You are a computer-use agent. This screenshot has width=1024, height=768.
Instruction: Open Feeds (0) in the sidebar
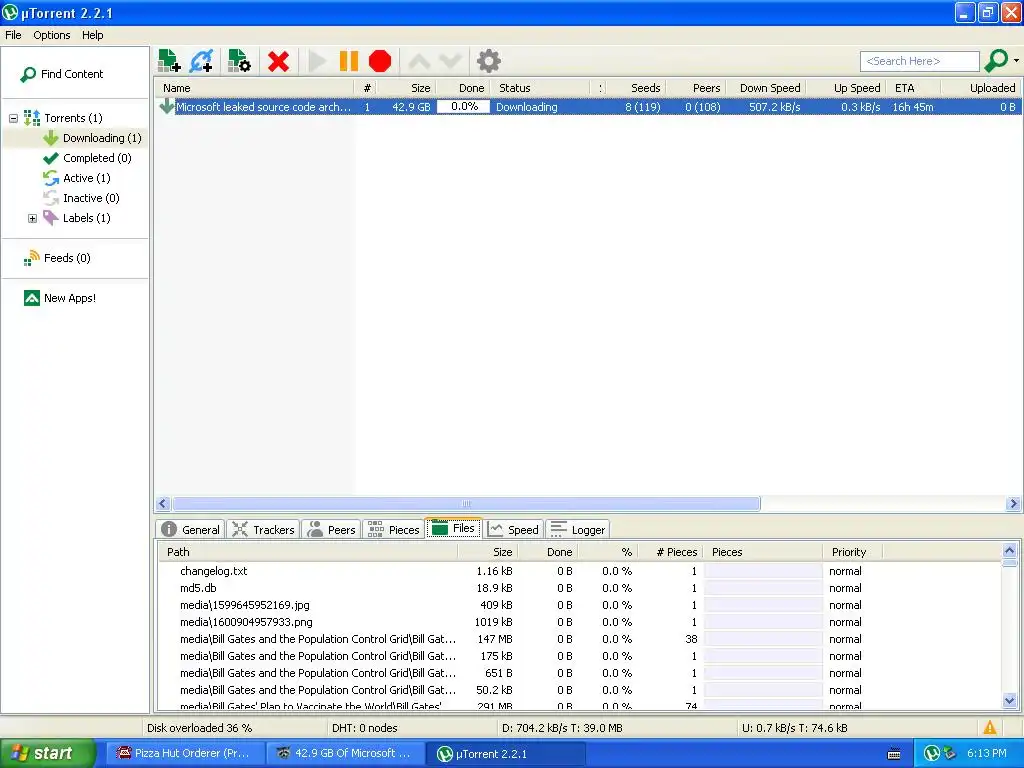click(x=57, y=258)
